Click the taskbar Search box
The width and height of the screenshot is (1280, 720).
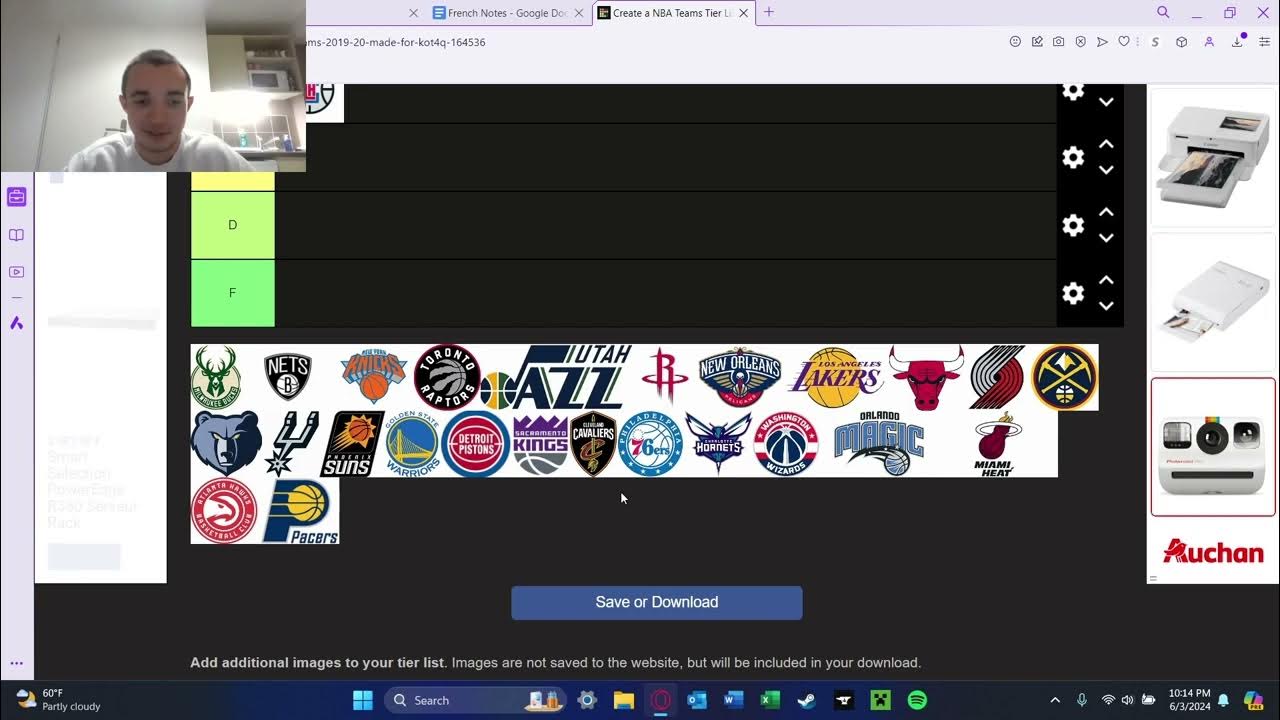pos(475,700)
